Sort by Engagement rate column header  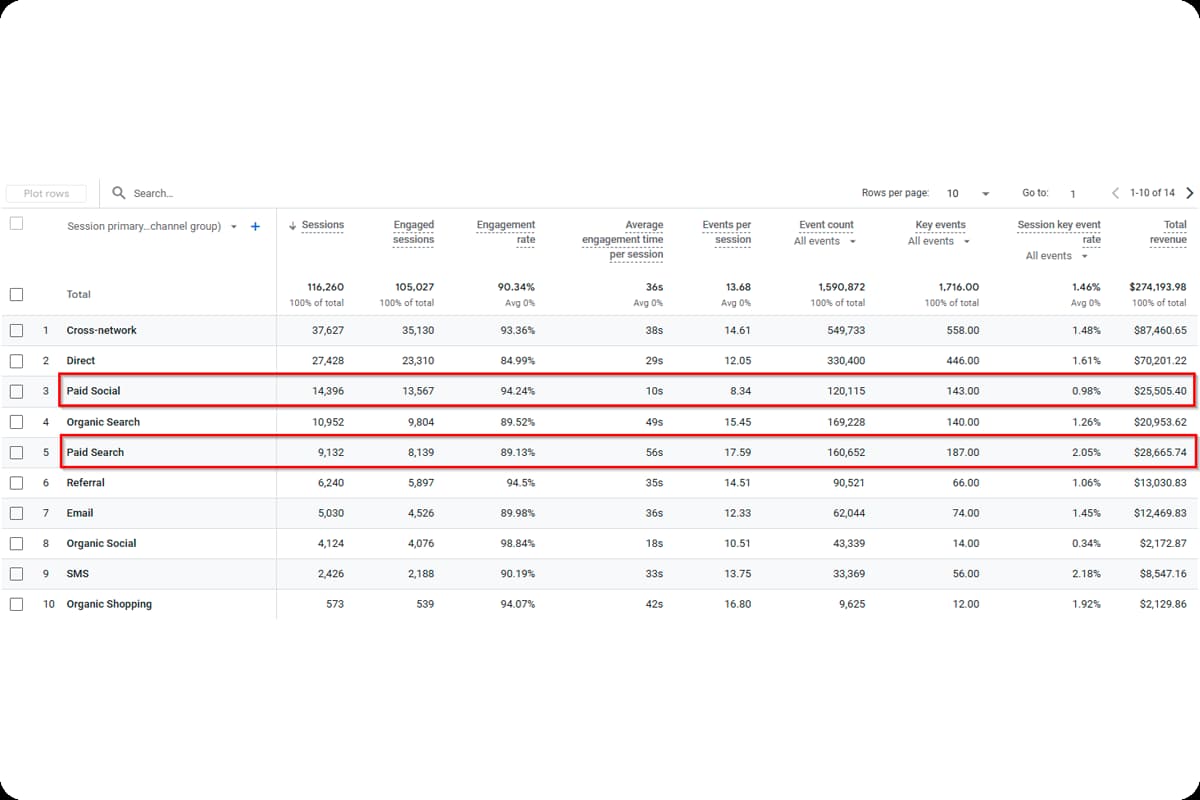pos(506,232)
